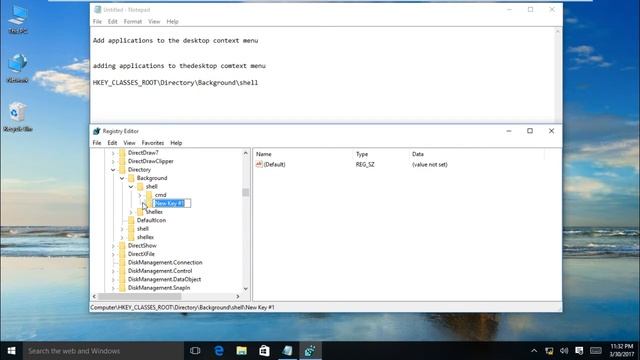Open the volume tray icon

coord(564,351)
